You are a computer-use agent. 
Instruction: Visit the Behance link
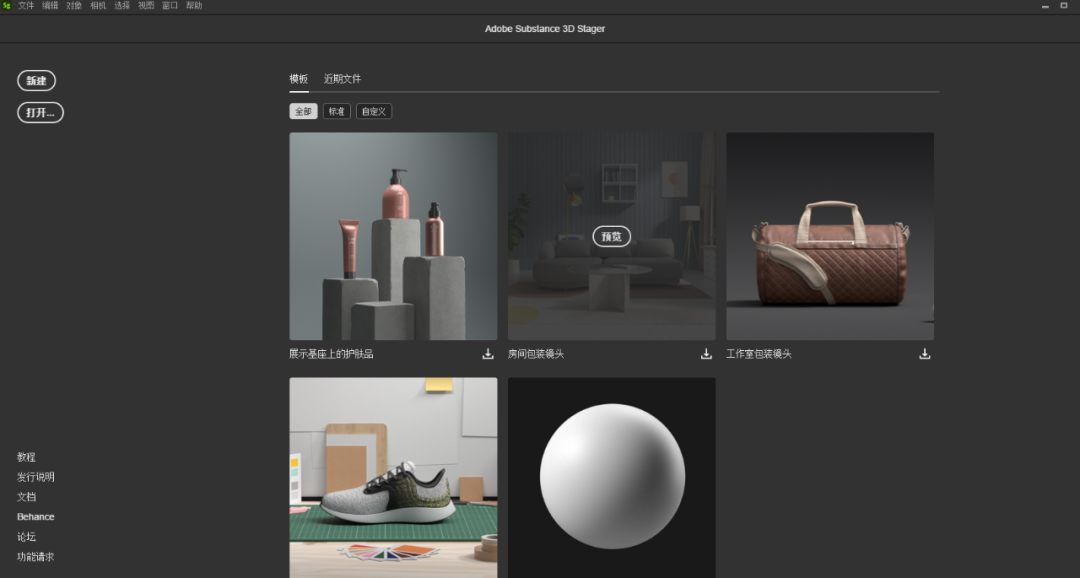point(36,517)
